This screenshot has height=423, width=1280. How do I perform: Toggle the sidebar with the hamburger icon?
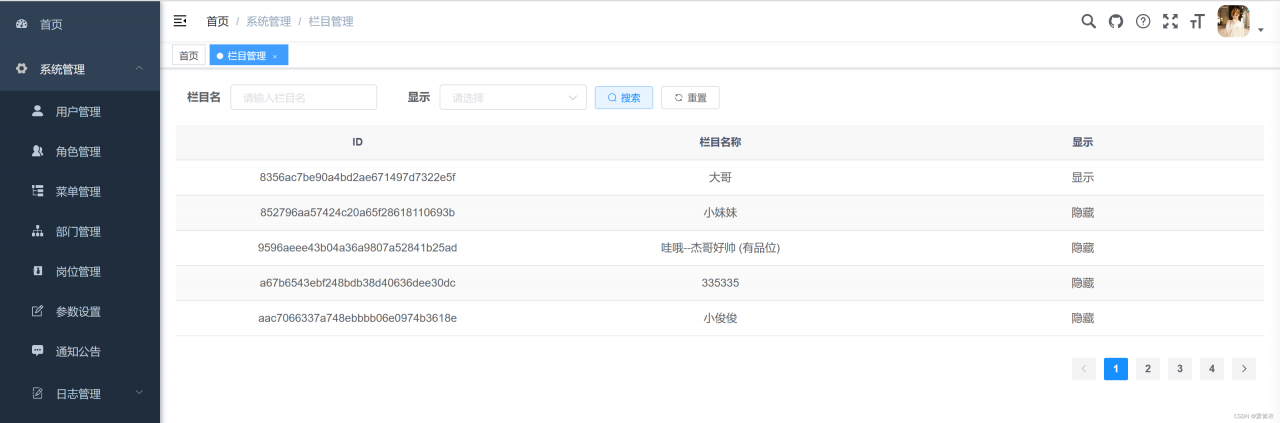click(x=180, y=20)
